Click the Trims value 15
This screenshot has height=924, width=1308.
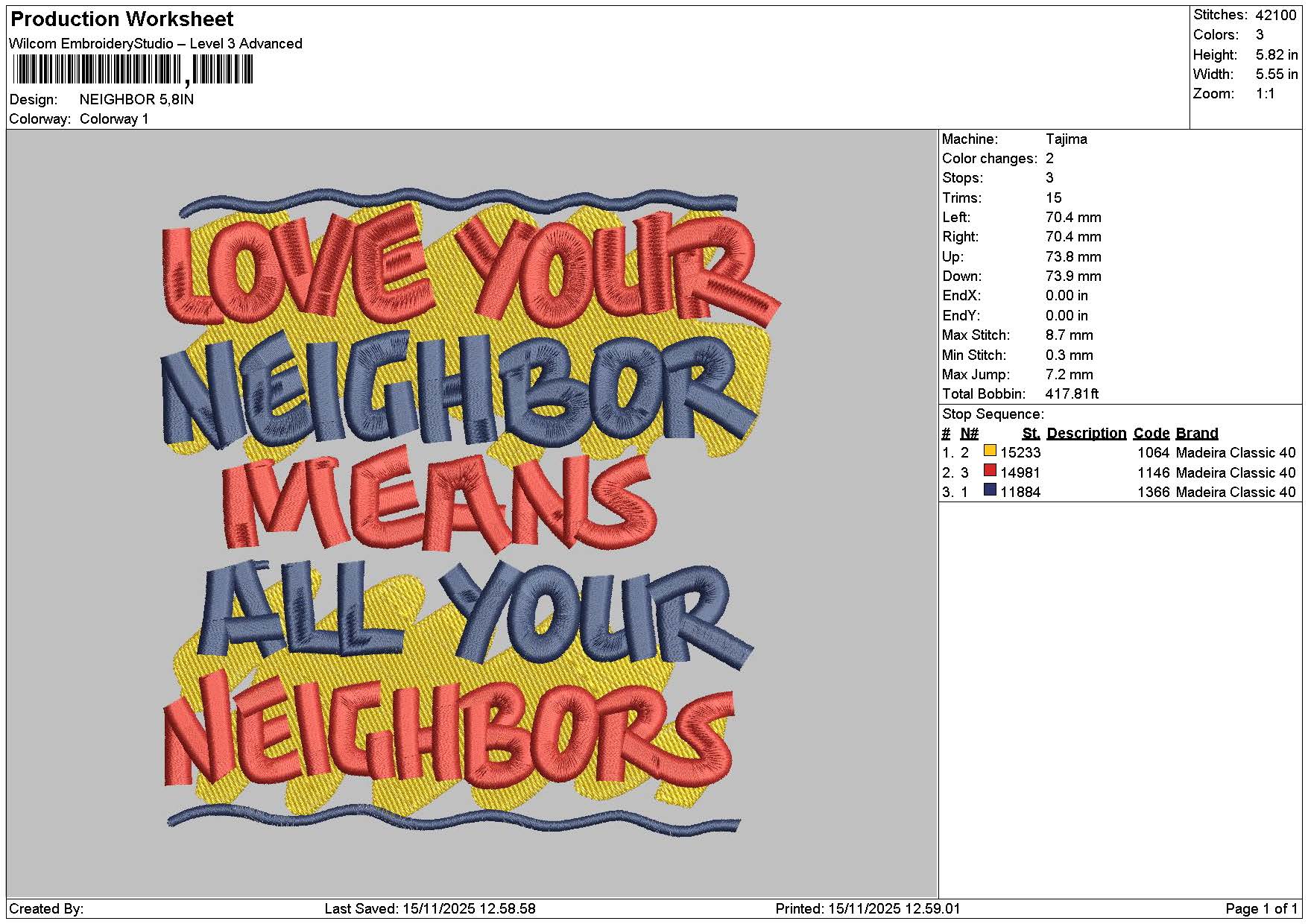[x=1053, y=198]
